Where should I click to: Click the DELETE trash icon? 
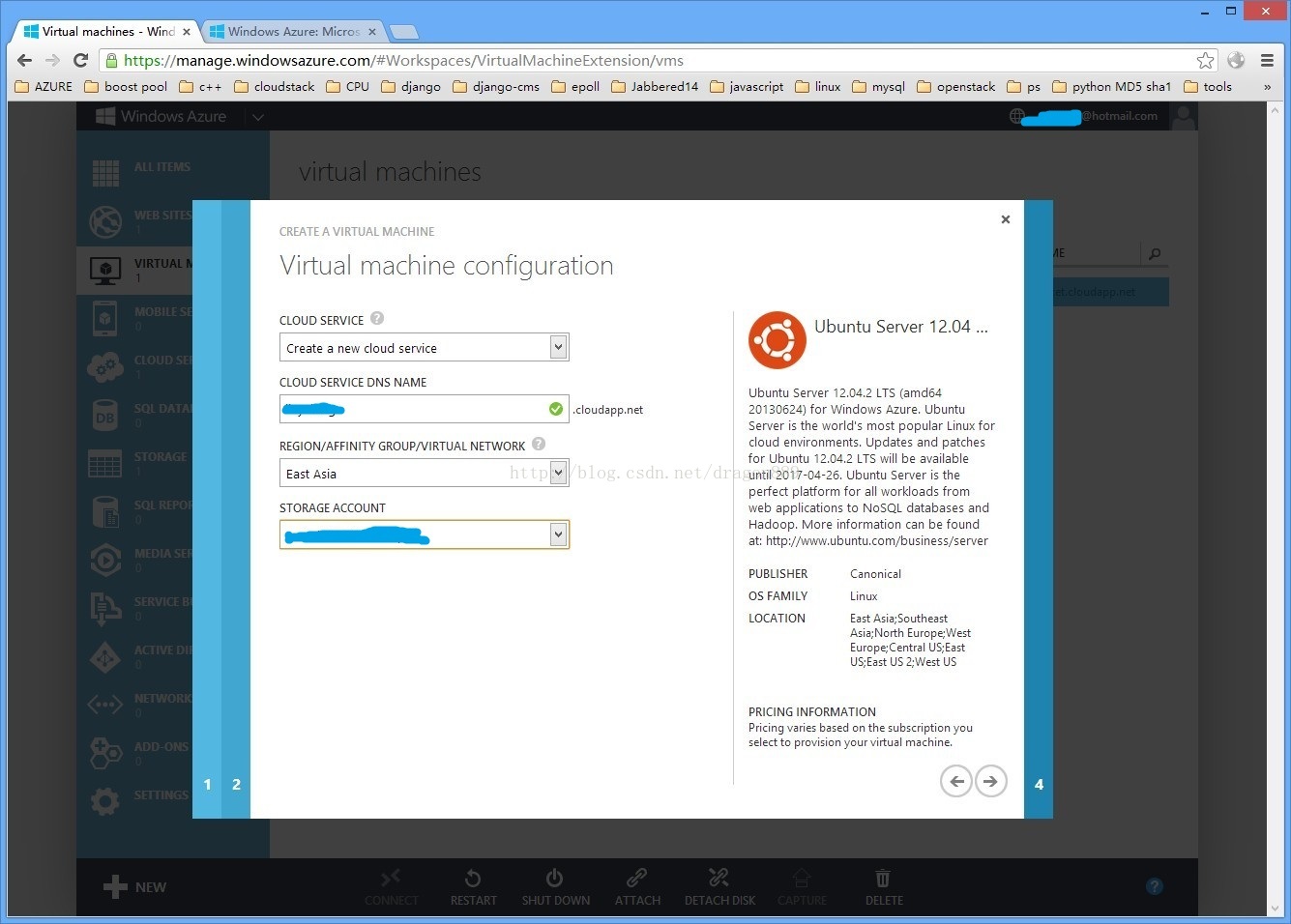[883, 878]
